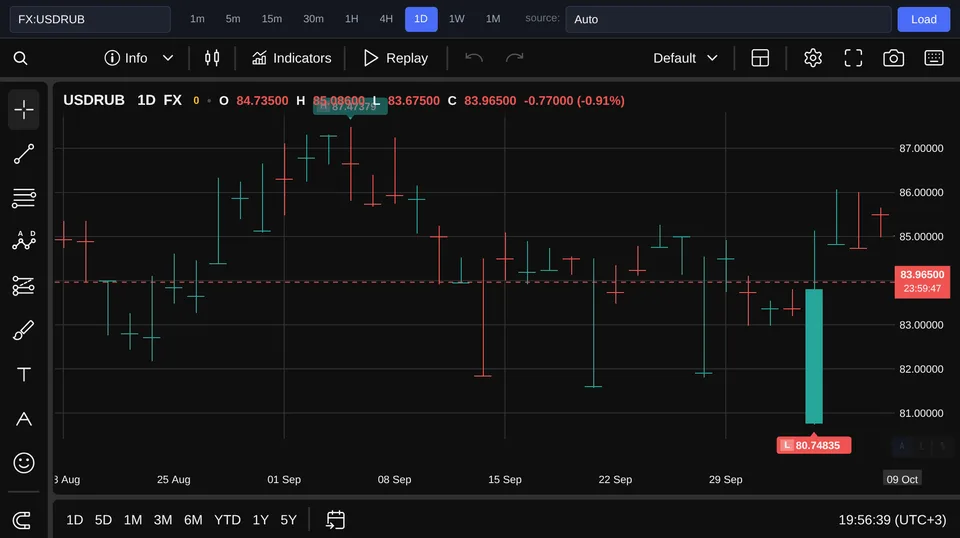
Task: Set the bottom date range to 1M
Action: coord(133,520)
